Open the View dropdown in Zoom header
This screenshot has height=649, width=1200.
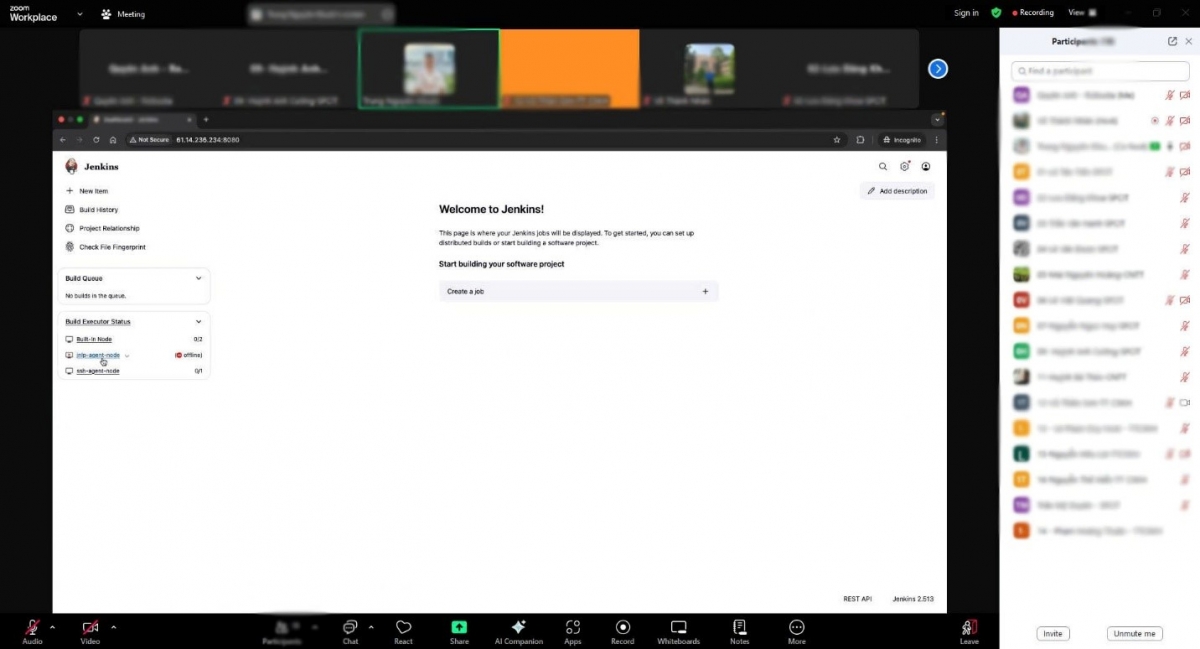[x=1082, y=13]
